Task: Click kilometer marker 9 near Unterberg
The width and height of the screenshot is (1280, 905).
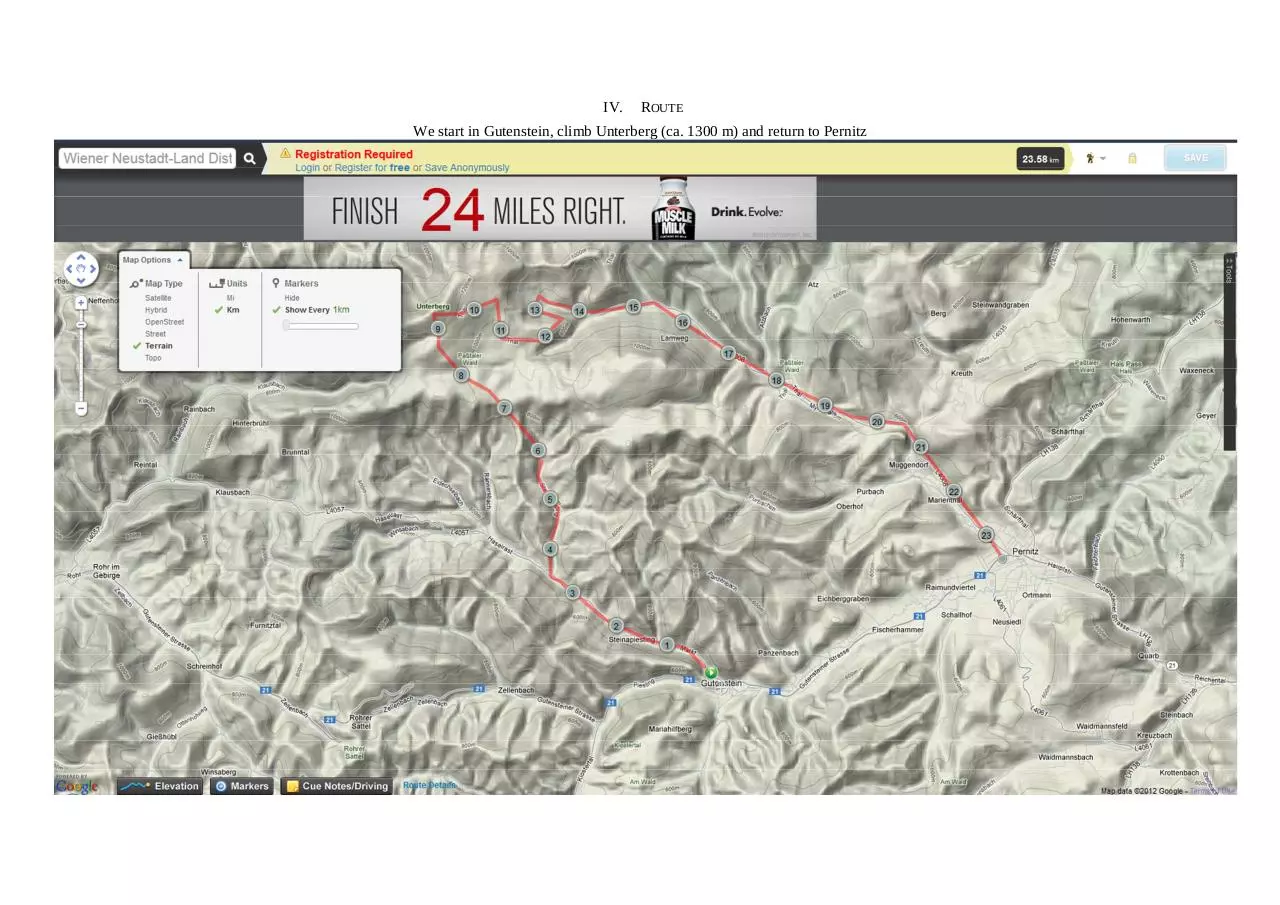Action: click(x=438, y=328)
